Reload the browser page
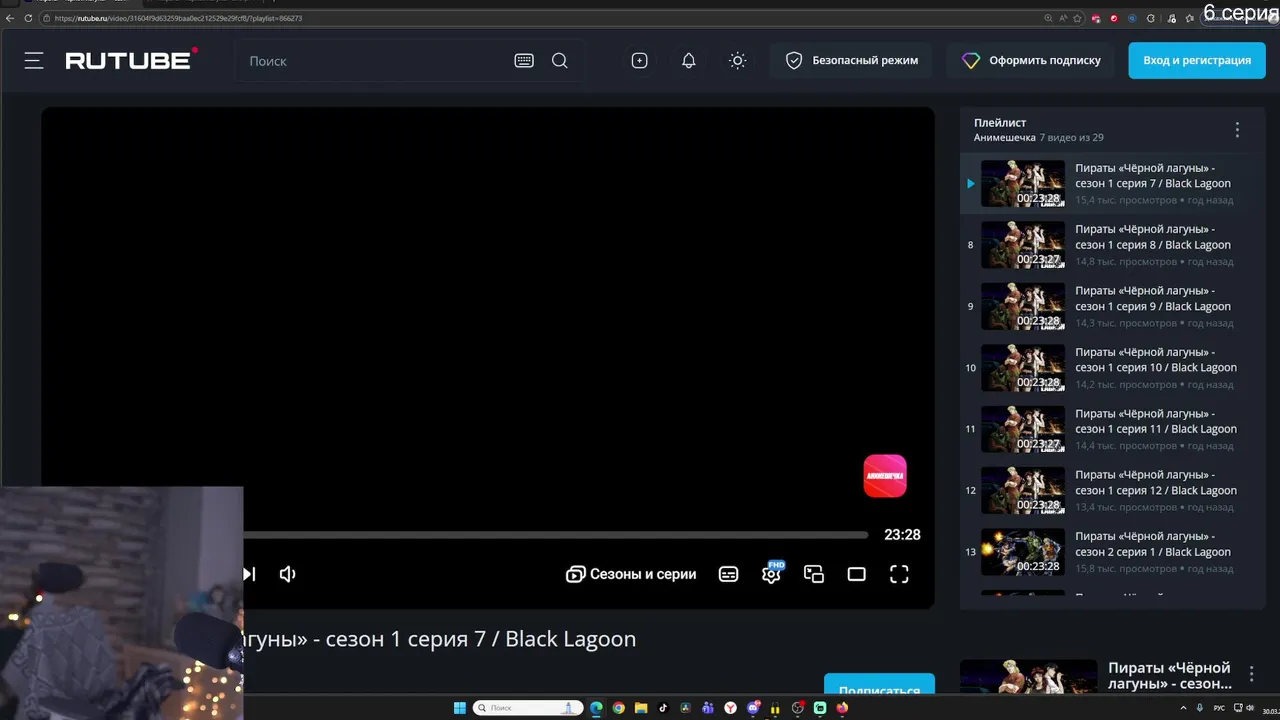Image resolution: width=1280 pixels, height=720 pixels. [28, 18]
